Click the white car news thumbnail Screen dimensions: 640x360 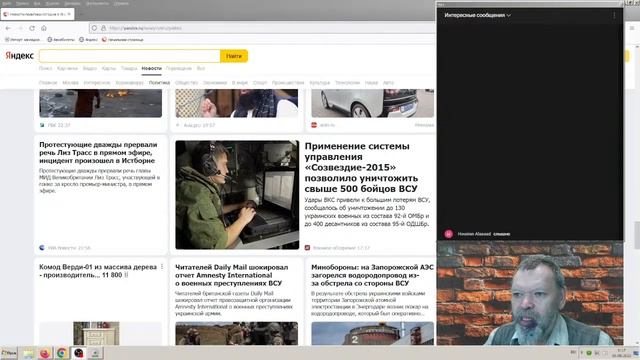373,104
